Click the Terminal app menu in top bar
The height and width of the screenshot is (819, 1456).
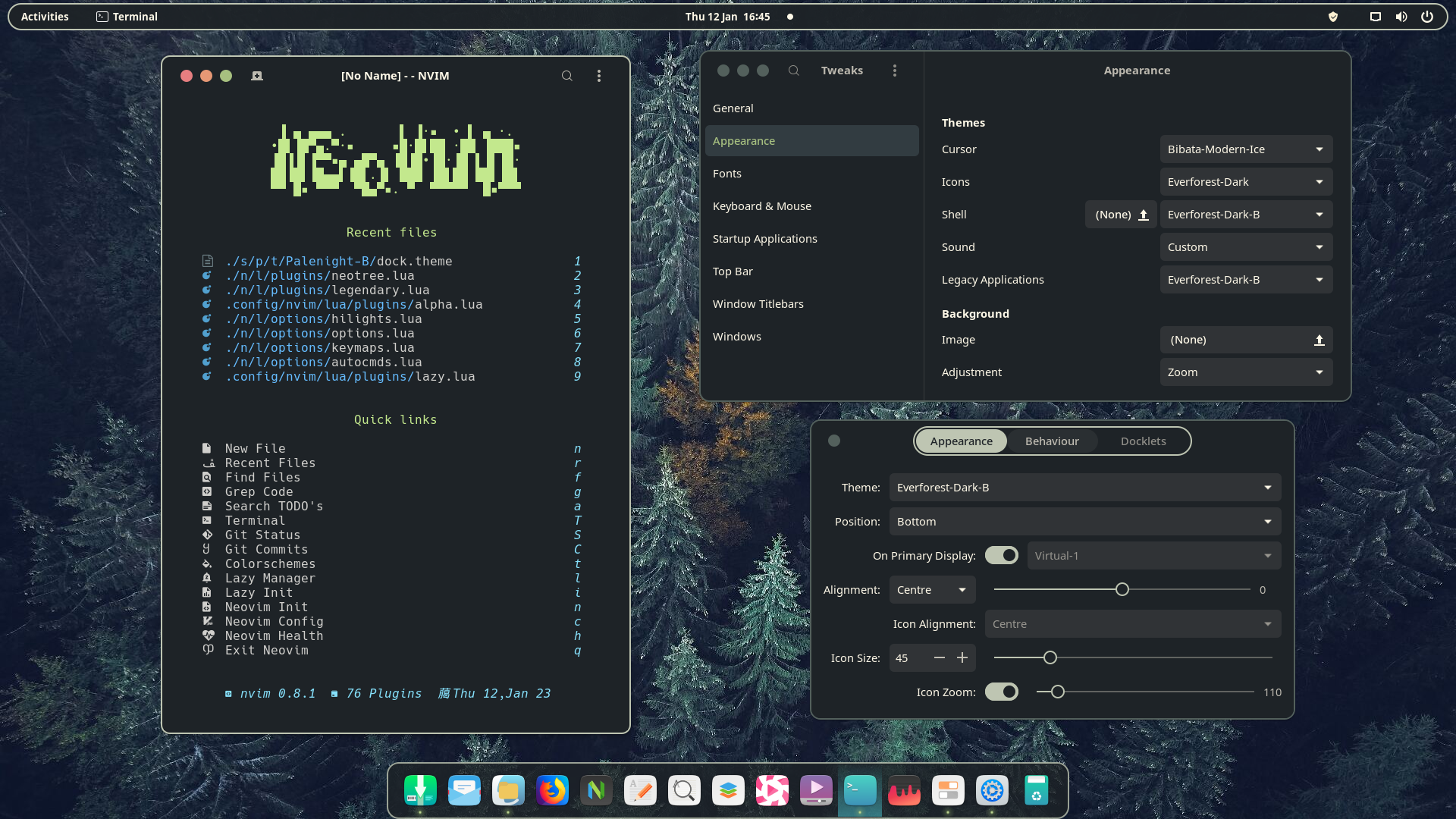pos(127,17)
